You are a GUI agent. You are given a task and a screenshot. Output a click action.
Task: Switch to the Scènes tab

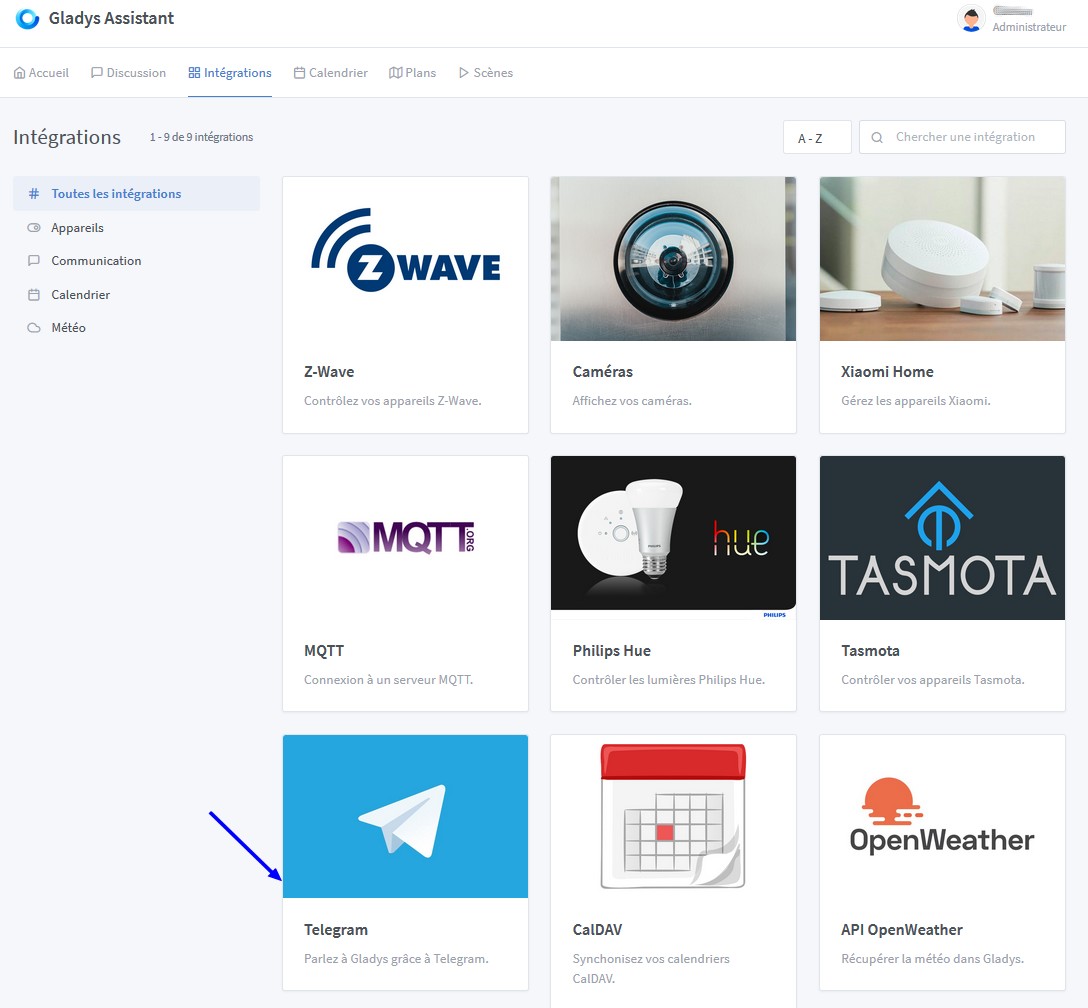485,73
